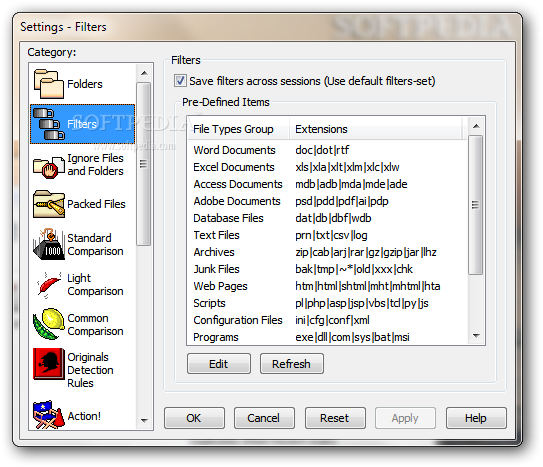Viewport: 543px width, 467px height.
Task: Click the Refresh button
Action: tap(292, 364)
